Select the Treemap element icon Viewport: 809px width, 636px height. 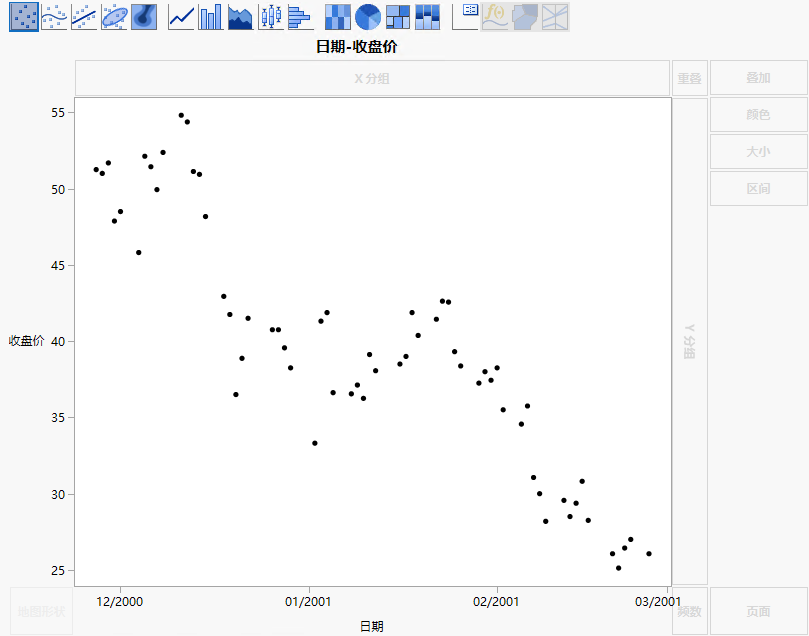click(398, 17)
